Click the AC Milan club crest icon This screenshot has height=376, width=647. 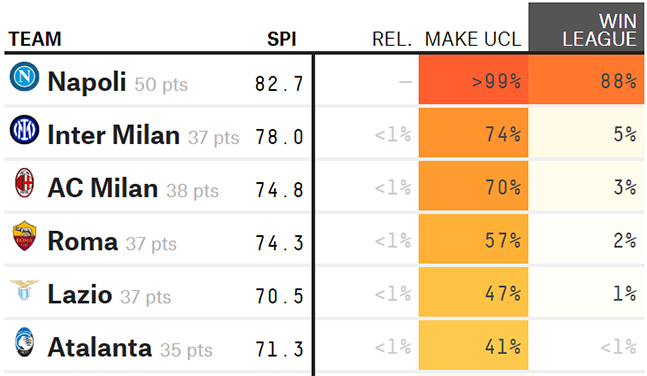tap(24, 182)
